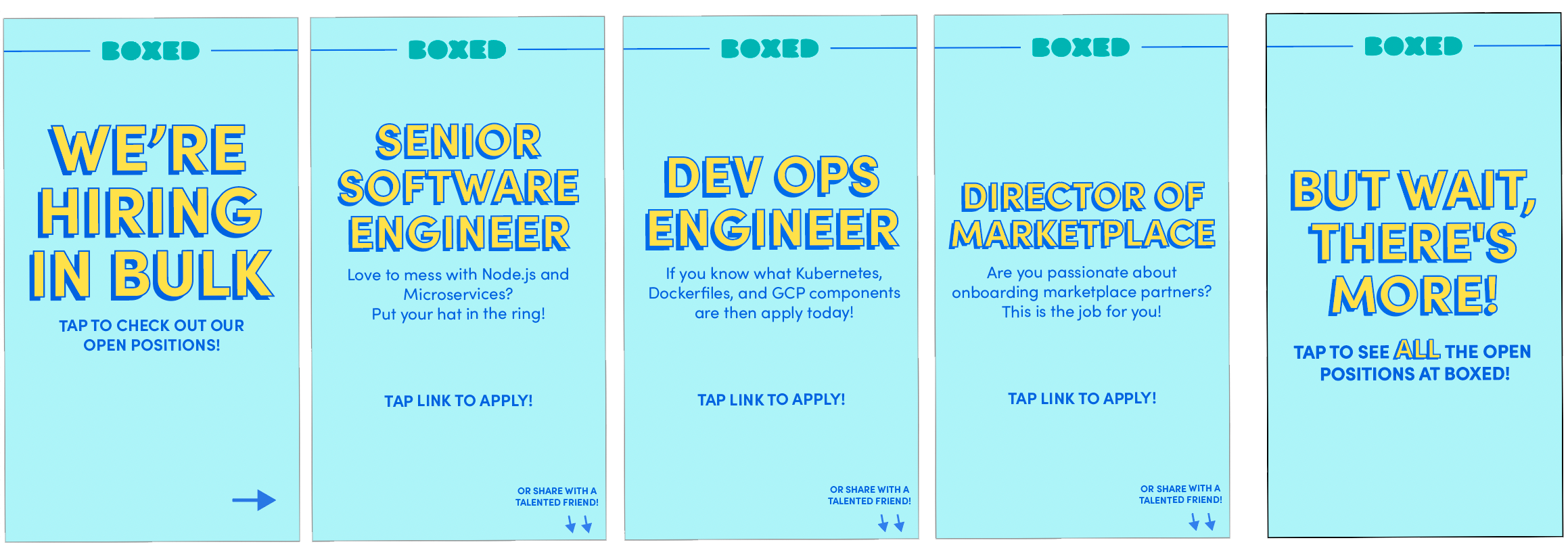Click down arrows on Dev Ops Engineer card
Image resolution: width=1568 pixels, height=551 pixels.
892,523
